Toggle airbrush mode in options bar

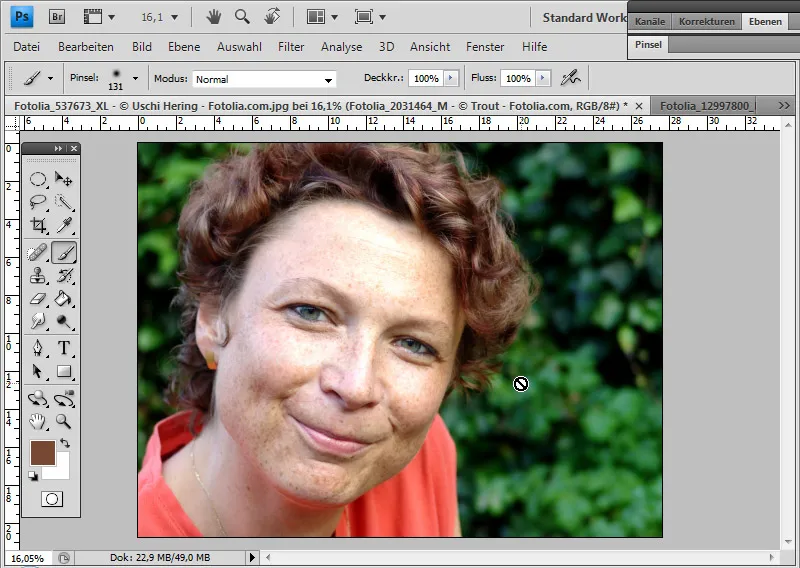click(570, 78)
